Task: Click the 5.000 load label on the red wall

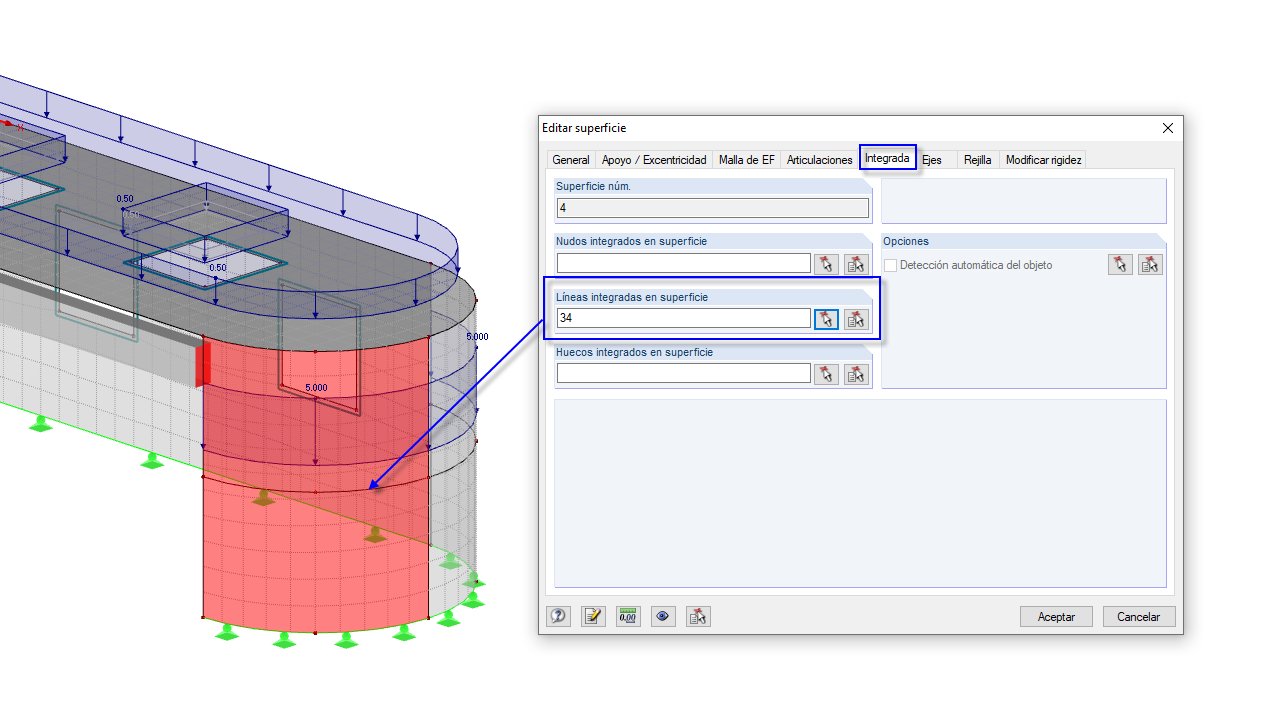Action: [316, 387]
